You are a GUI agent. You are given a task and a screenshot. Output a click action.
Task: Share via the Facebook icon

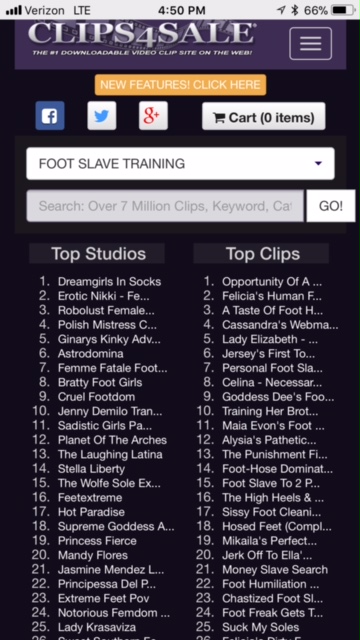50,116
